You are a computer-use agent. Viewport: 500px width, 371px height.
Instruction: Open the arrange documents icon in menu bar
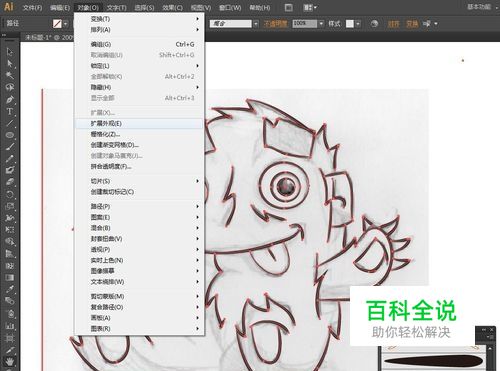tap(310, 7)
